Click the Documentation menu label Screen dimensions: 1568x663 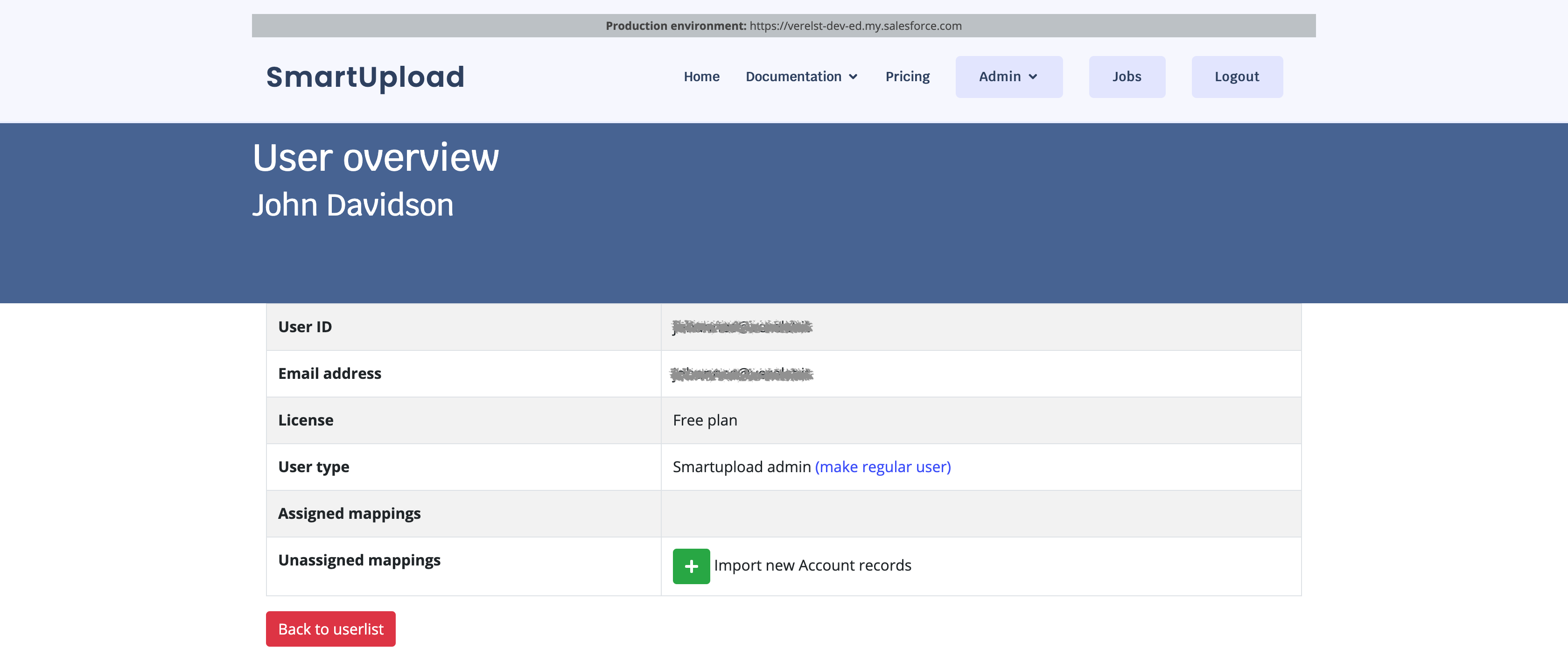tap(793, 77)
